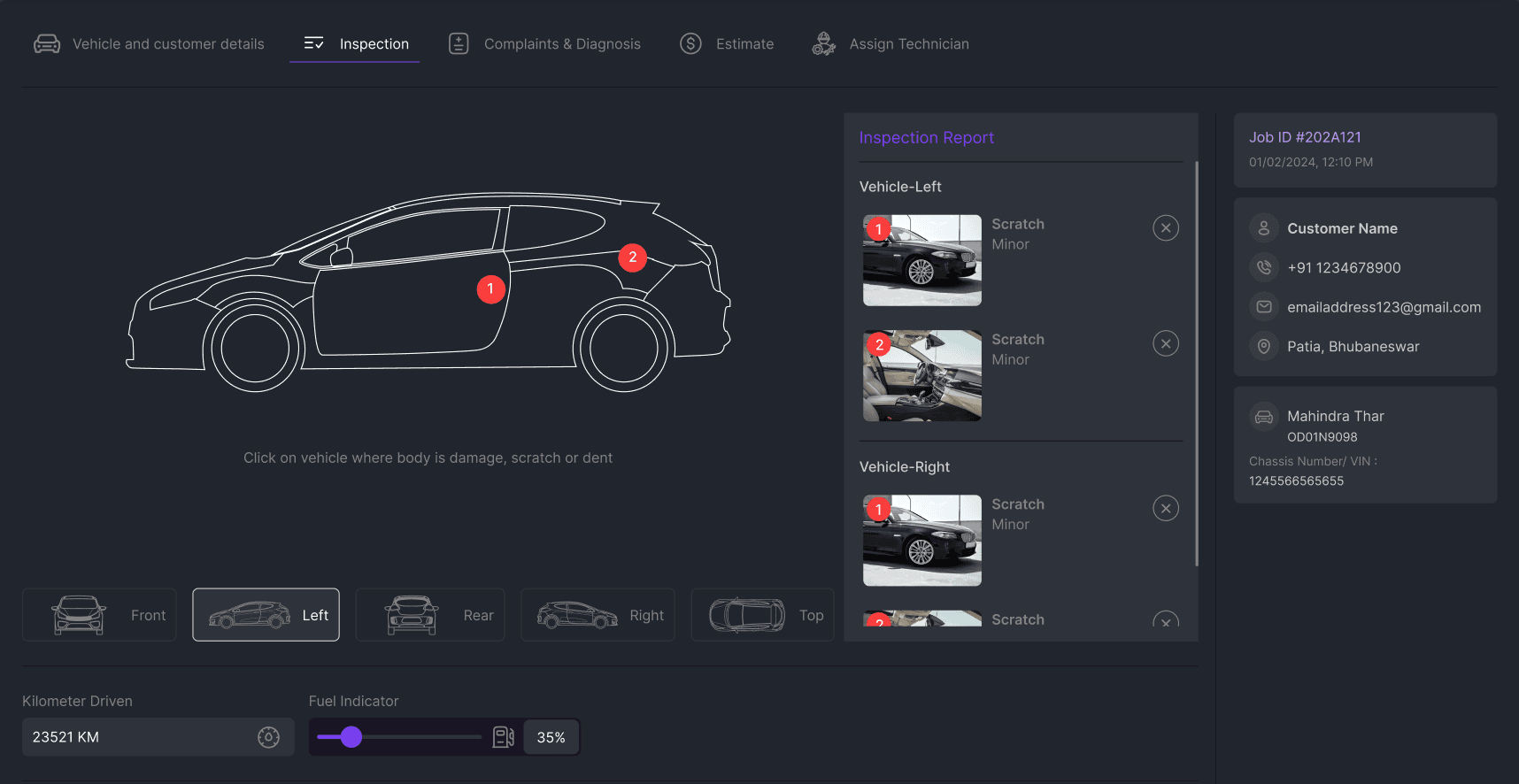Click the location pin icon
The image size is (1519, 784).
1264,346
